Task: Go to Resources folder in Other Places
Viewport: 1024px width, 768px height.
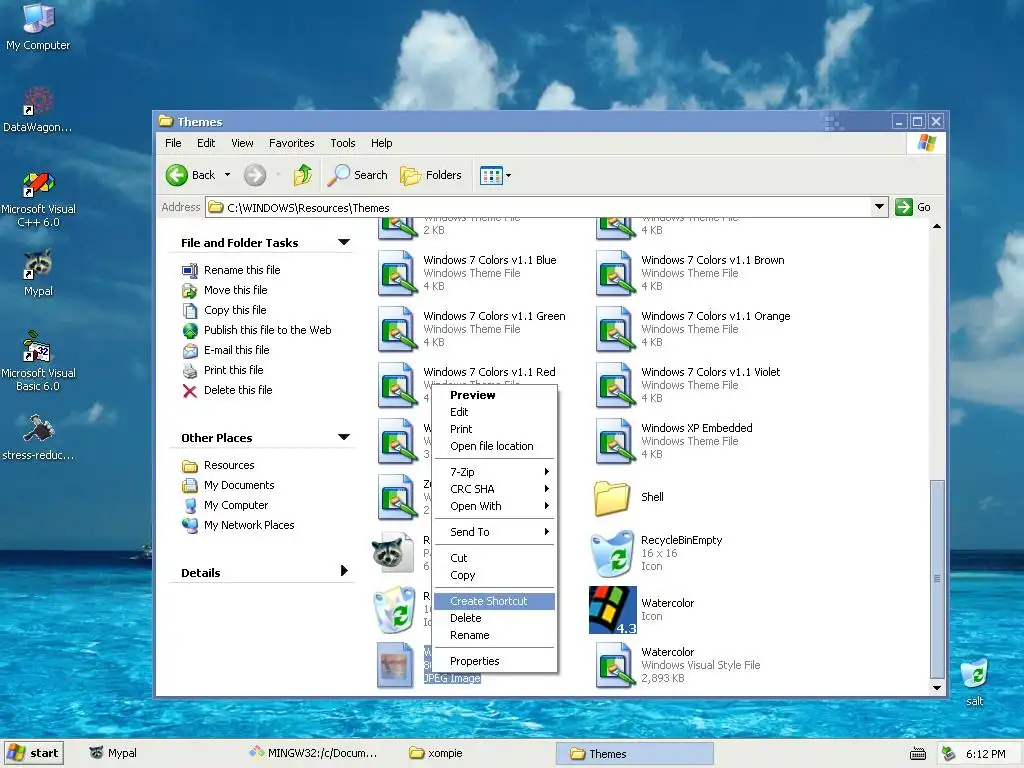Action: click(x=229, y=465)
